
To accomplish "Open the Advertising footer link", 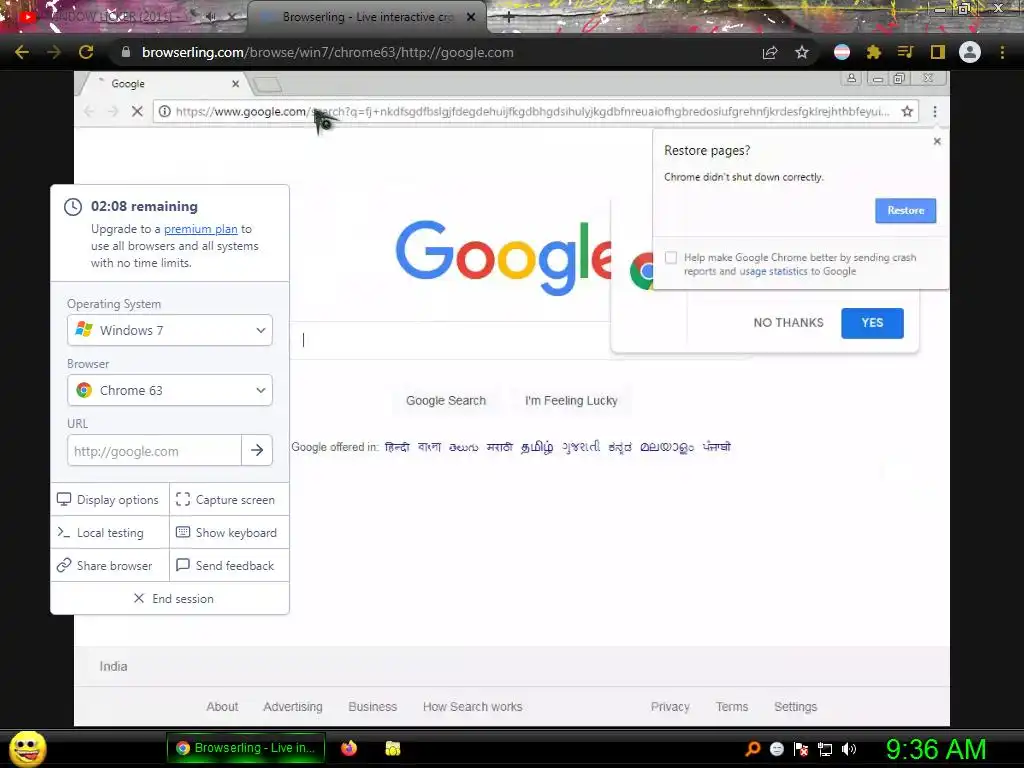I will click(x=293, y=707).
